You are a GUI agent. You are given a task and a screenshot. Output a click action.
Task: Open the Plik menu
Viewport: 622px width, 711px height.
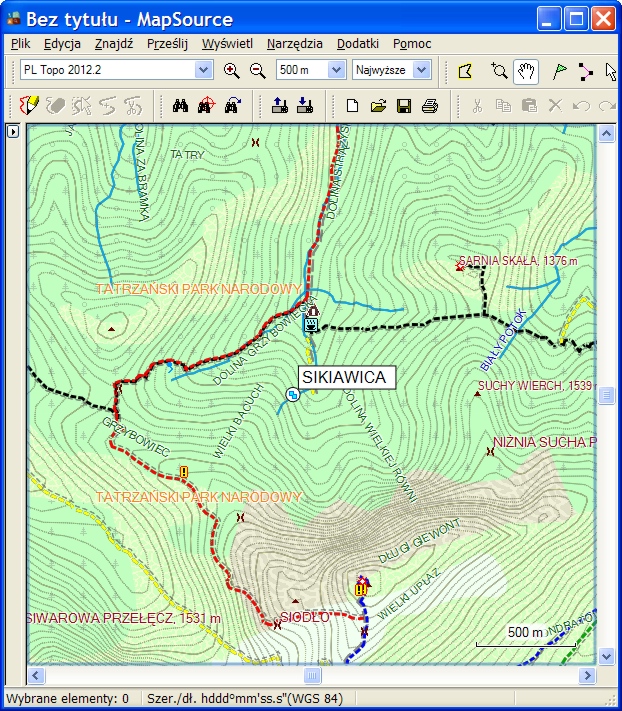[20, 44]
